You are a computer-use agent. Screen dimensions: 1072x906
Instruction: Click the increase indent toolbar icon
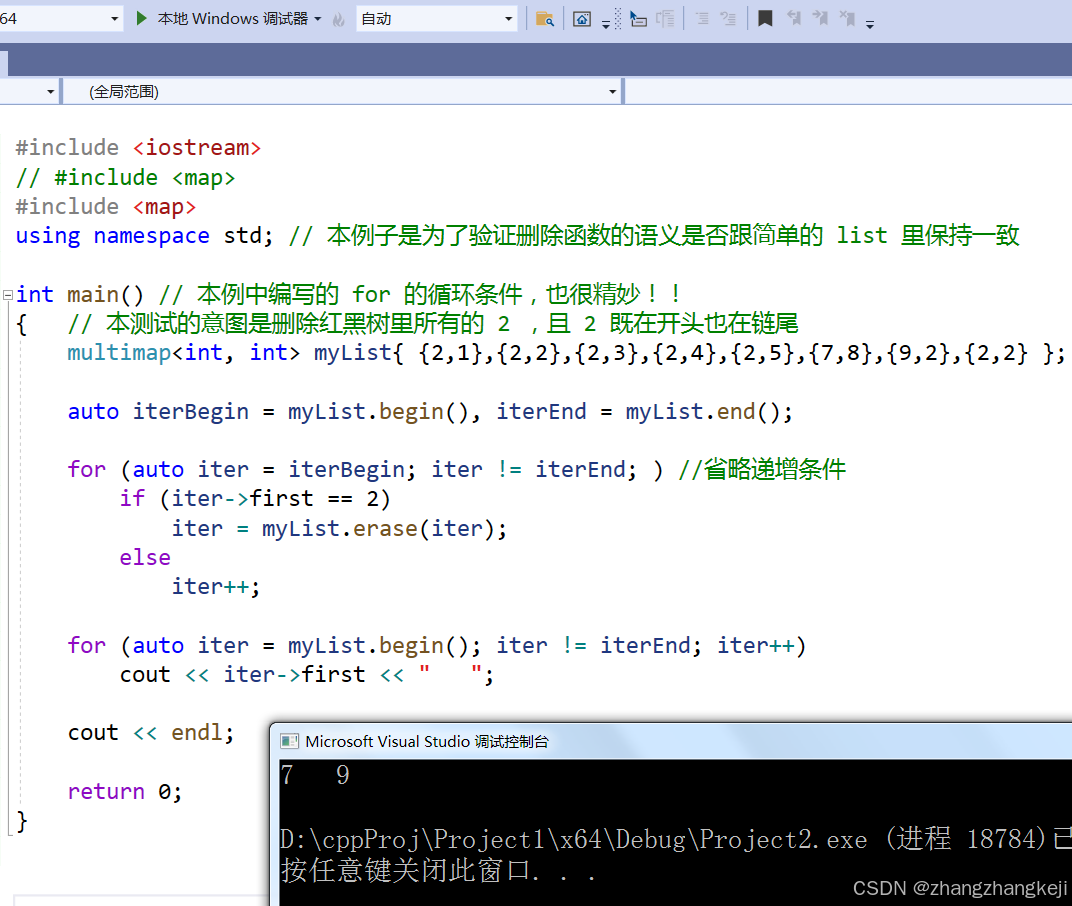(x=704, y=18)
